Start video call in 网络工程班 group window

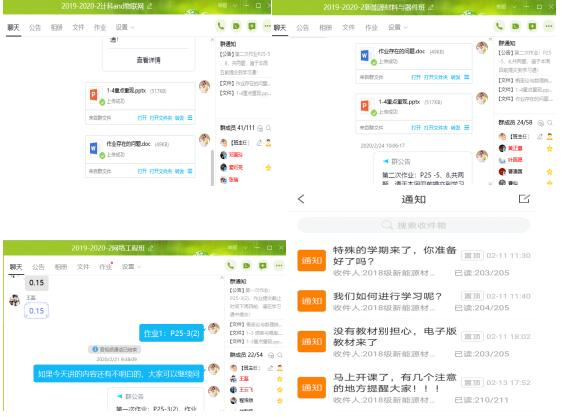tap(247, 265)
